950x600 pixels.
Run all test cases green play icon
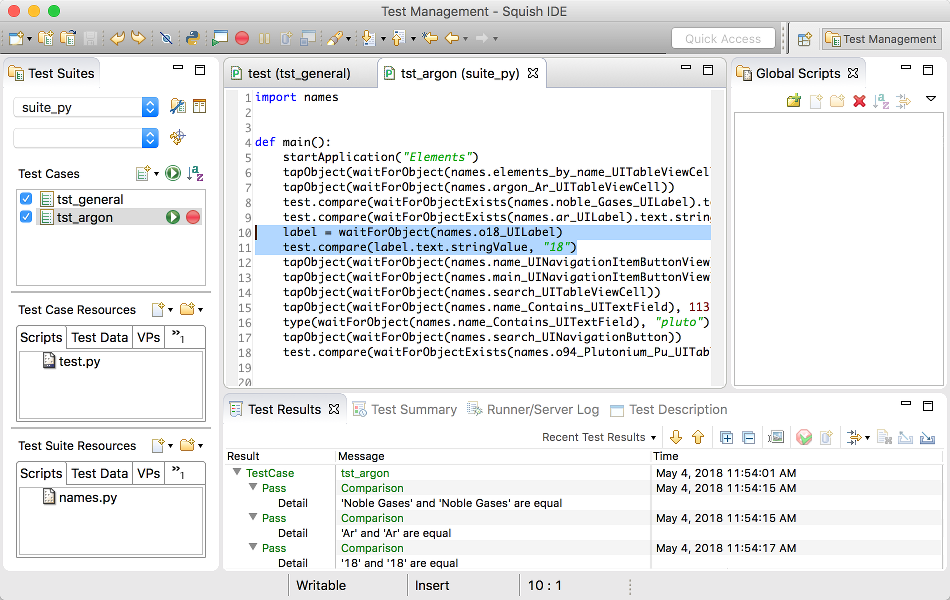coord(173,174)
